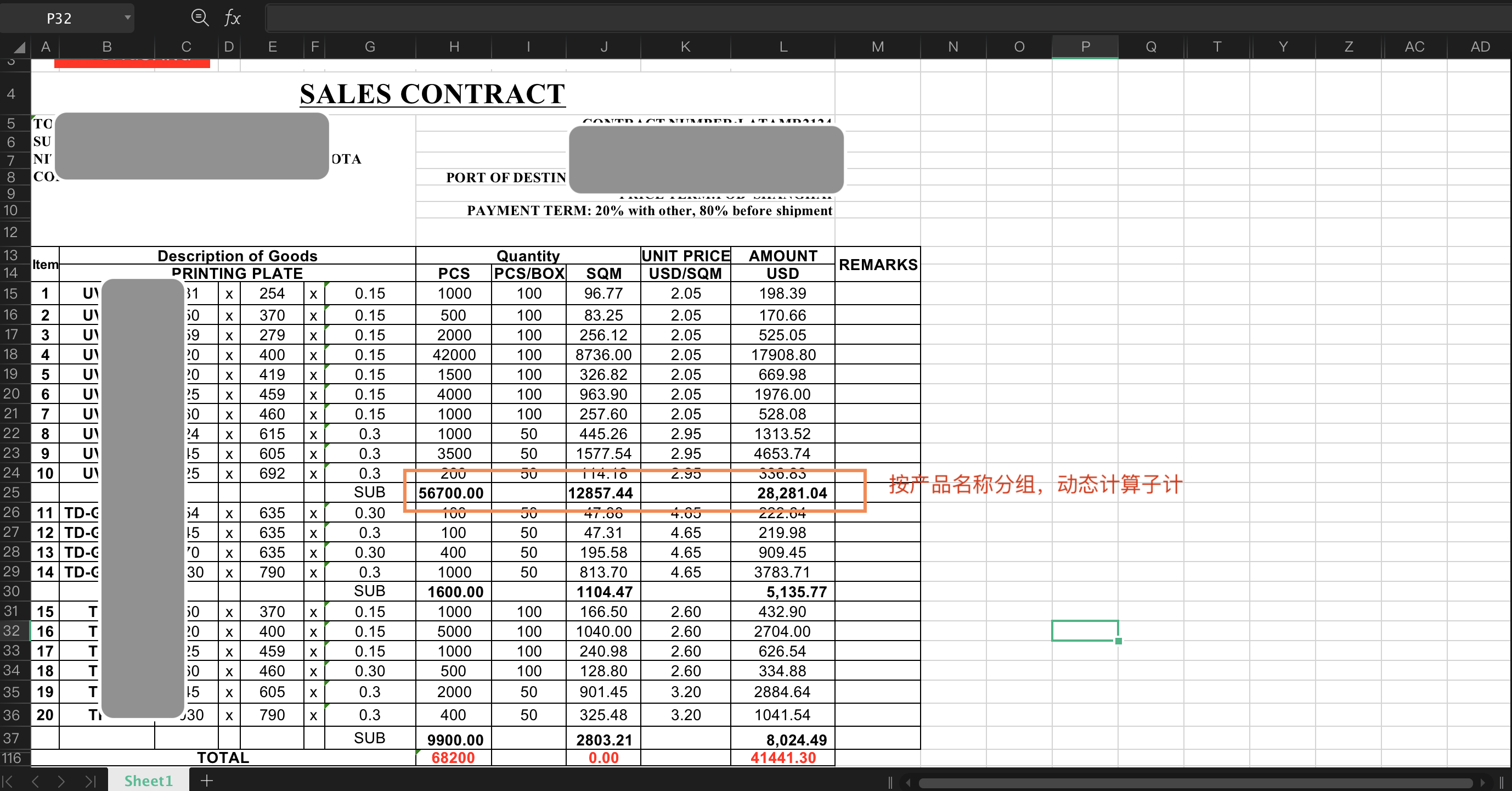
Task: Switch to the Sheet1 tab
Action: coord(149,781)
